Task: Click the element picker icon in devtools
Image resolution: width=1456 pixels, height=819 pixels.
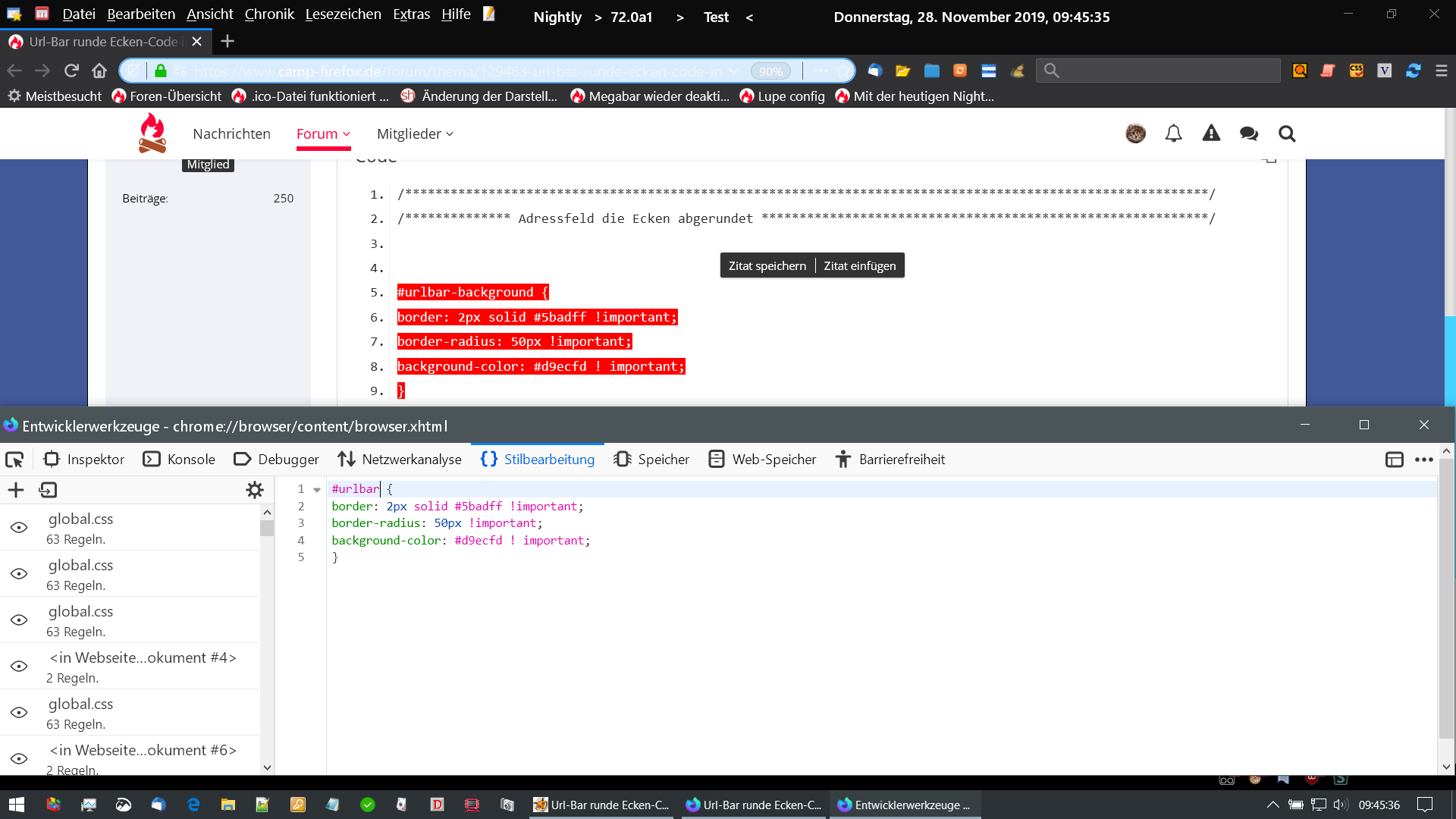Action: [x=14, y=460]
